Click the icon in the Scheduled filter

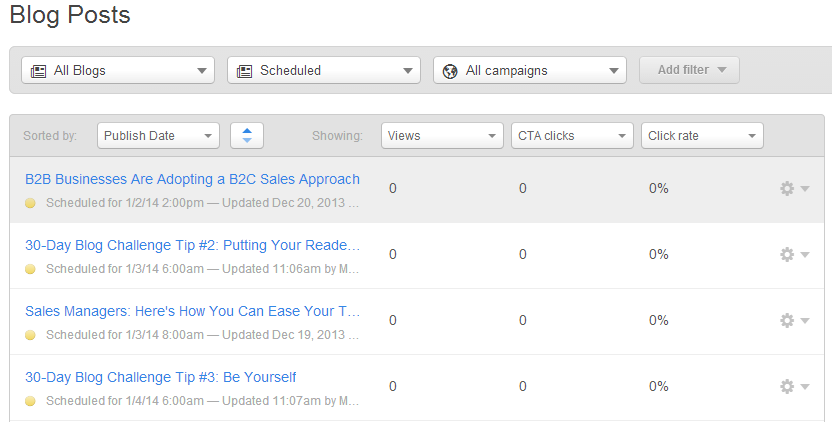click(x=244, y=71)
